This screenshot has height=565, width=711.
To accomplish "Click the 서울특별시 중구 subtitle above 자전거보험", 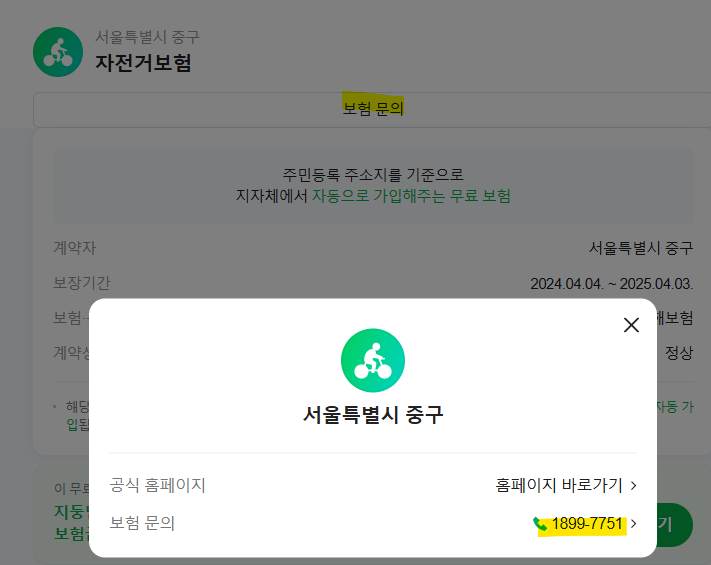I will (147, 37).
